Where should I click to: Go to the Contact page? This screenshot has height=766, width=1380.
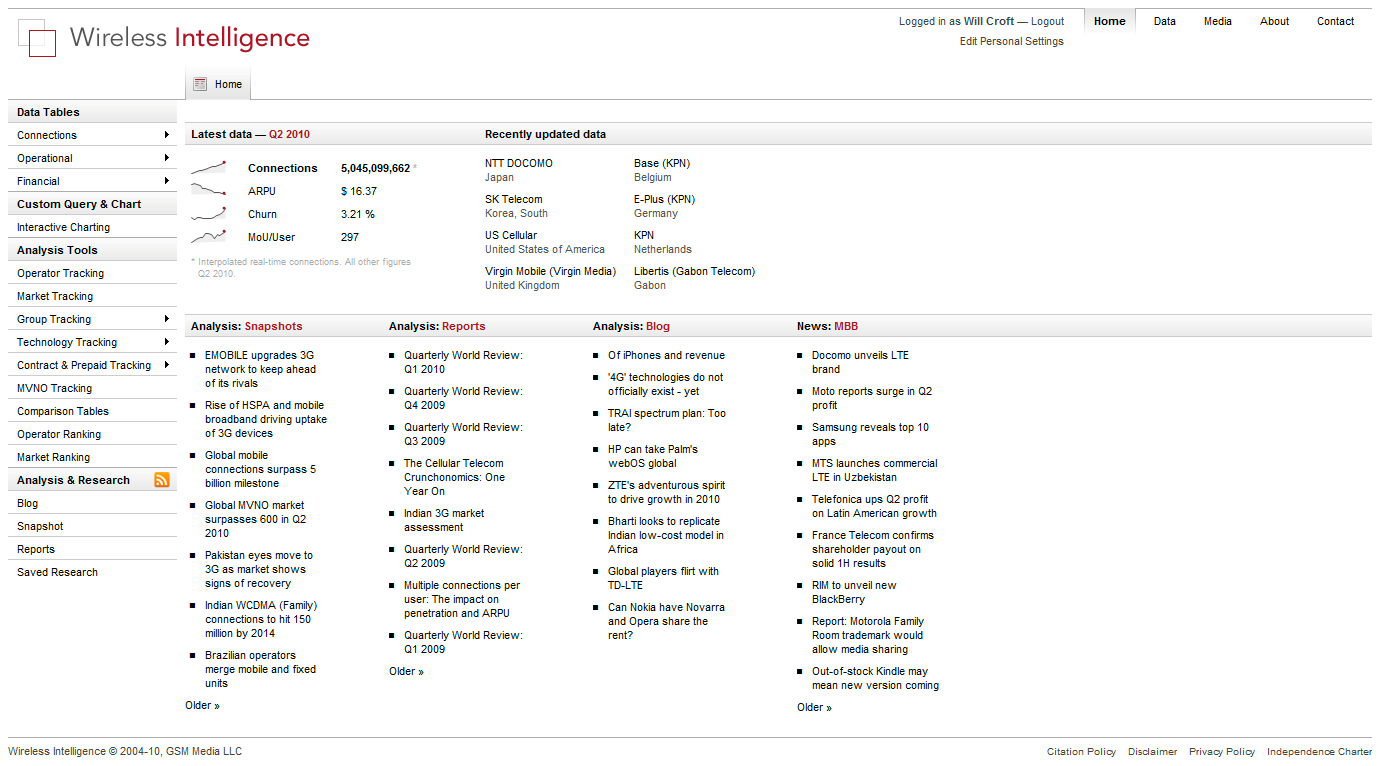[1335, 21]
